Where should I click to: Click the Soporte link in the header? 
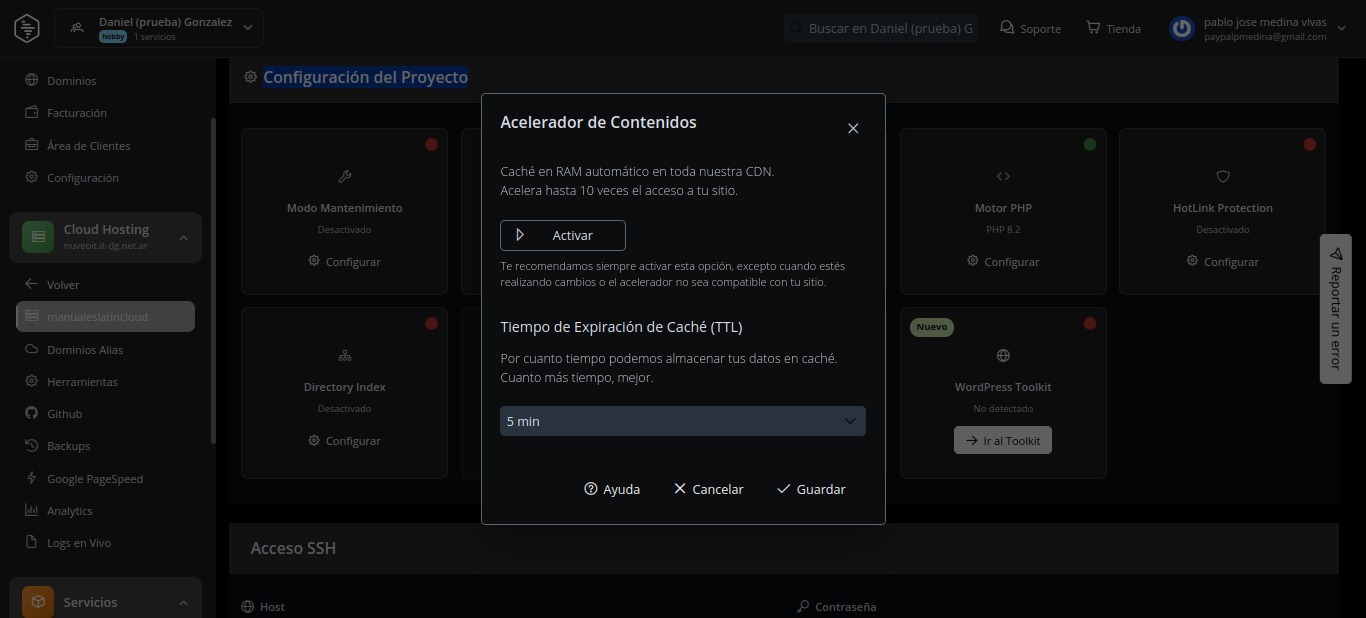pos(1030,28)
